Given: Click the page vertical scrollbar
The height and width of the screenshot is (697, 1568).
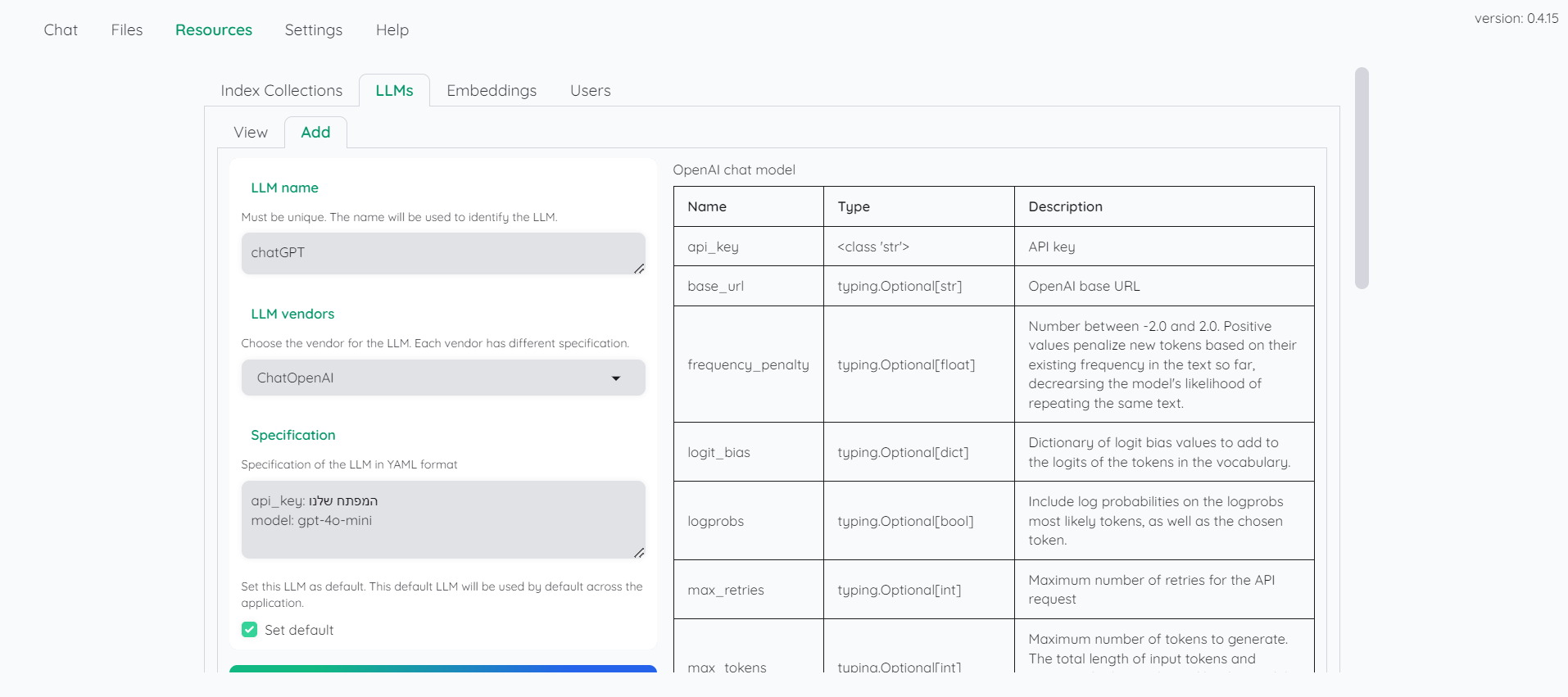Looking at the screenshot, I should click(x=1362, y=178).
